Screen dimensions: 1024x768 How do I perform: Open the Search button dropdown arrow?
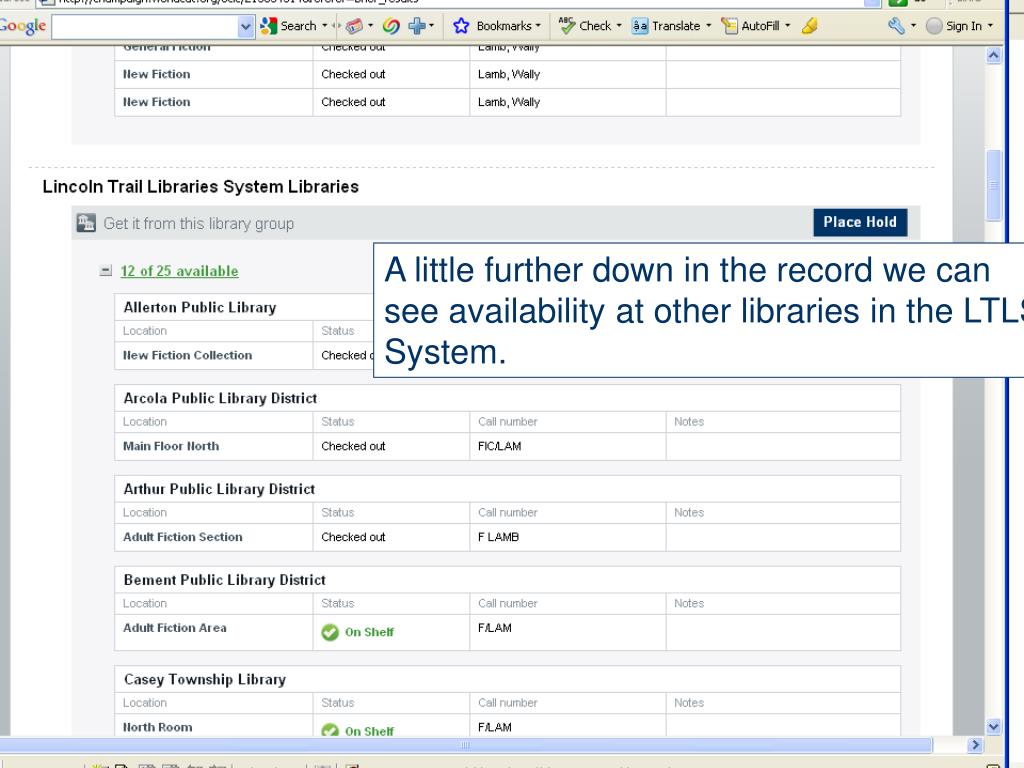(x=325, y=26)
